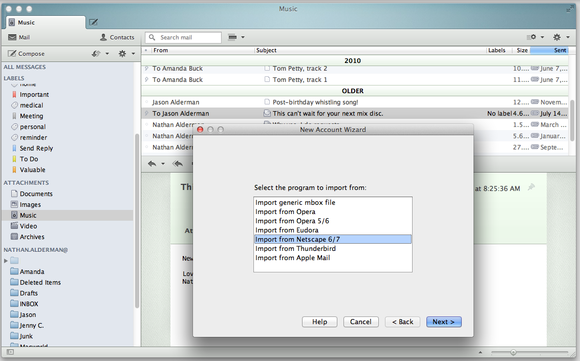This screenshot has height=361, width=580.
Task: Open view layout dropdown next to search field
Action: point(236,37)
